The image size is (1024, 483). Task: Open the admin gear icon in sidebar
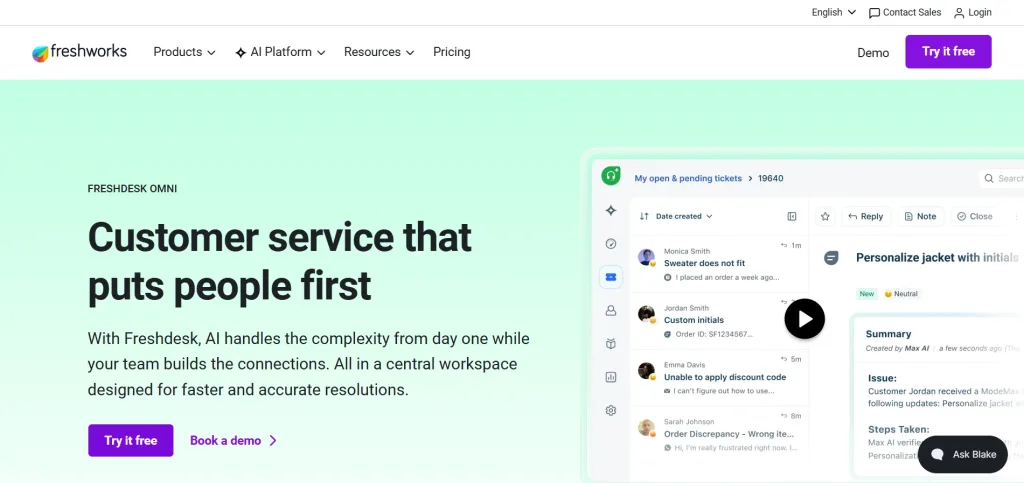pos(611,411)
